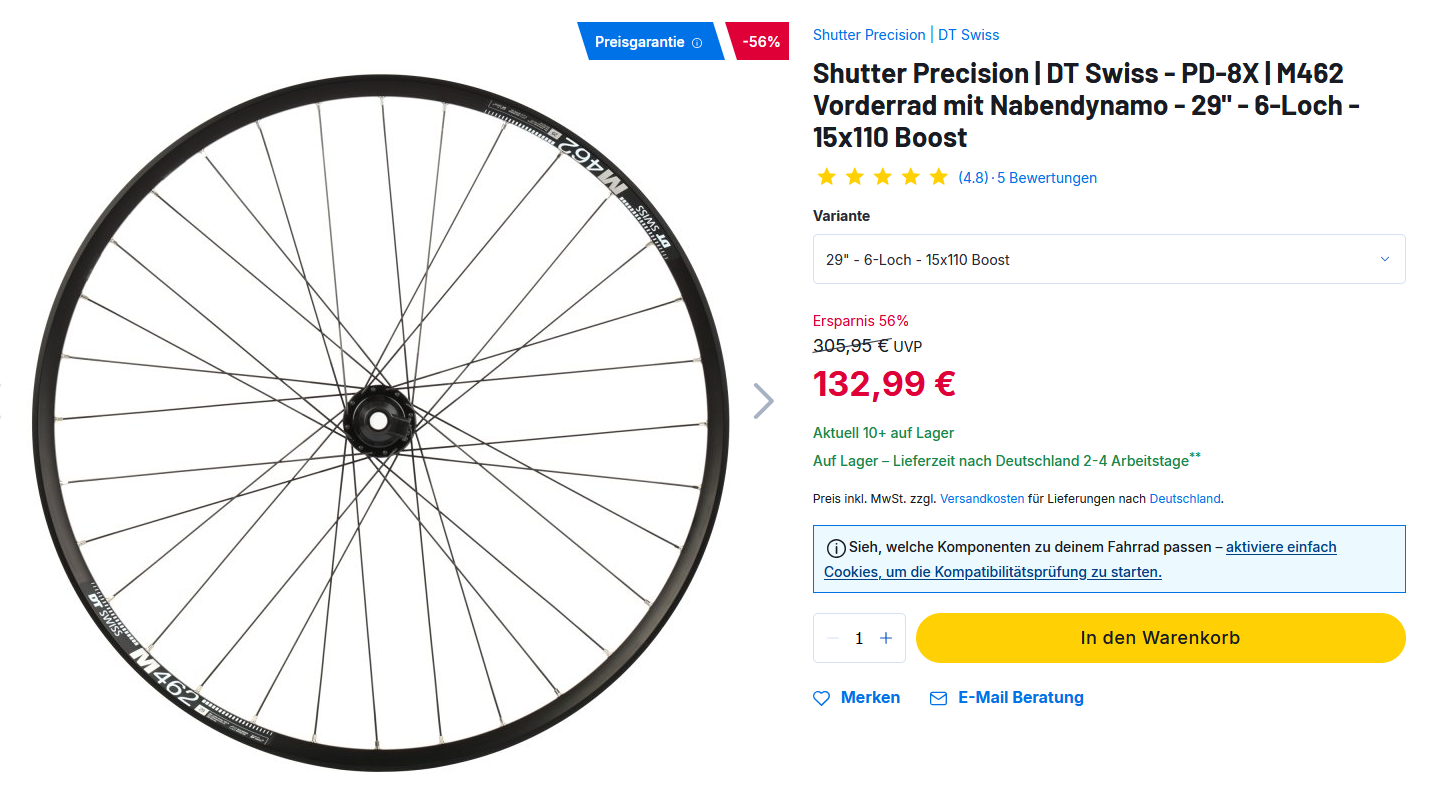Click the five-star rating icons

881,177
